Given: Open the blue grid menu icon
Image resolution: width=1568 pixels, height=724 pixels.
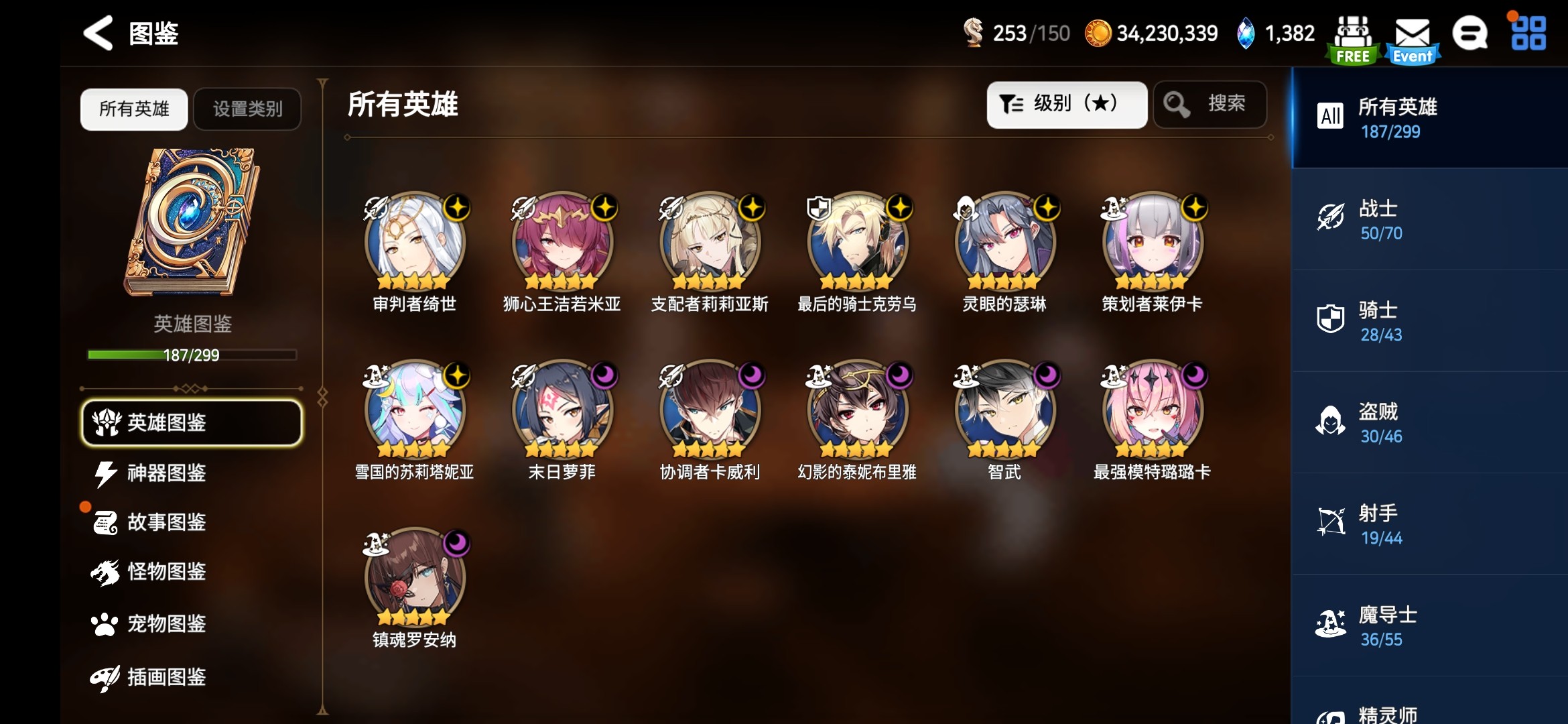Looking at the screenshot, I should [1528, 34].
